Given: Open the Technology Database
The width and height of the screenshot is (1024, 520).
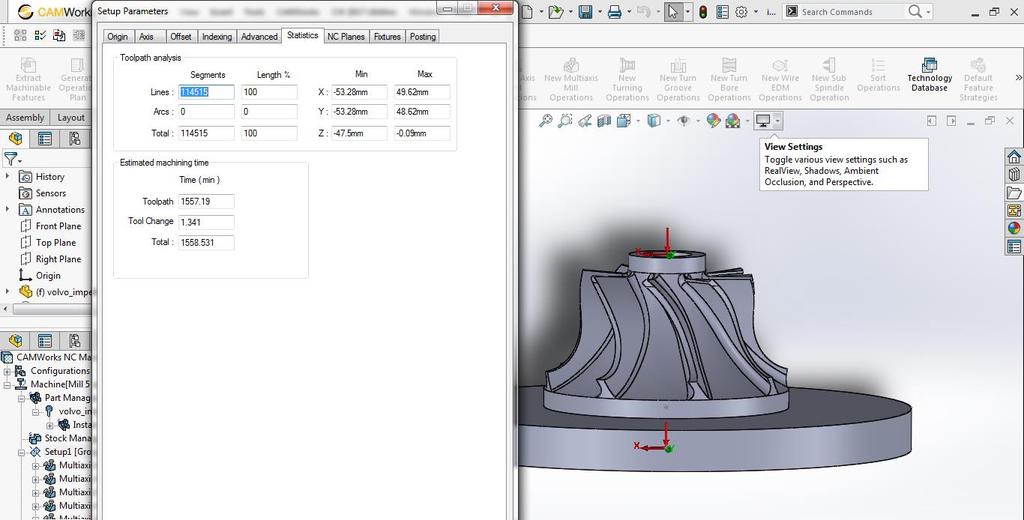Looking at the screenshot, I should pyautogui.click(x=929, y=74).
